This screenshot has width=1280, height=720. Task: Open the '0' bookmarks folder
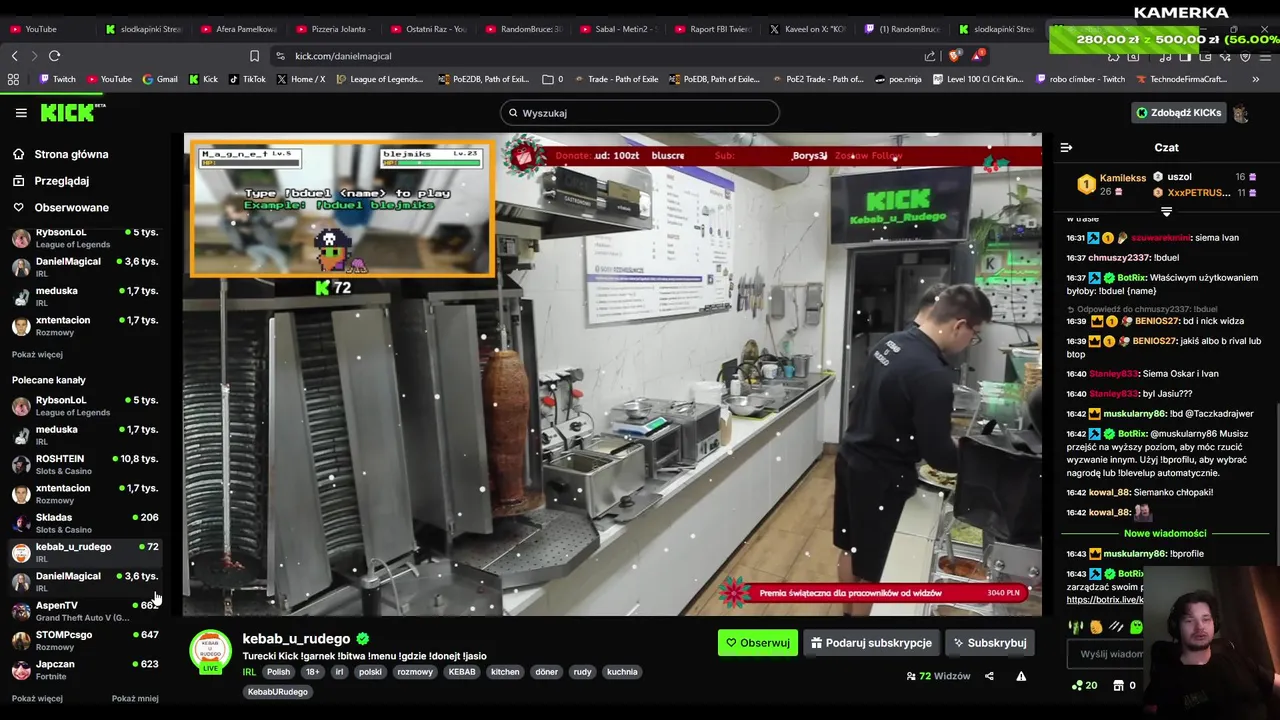coord(553,79)
